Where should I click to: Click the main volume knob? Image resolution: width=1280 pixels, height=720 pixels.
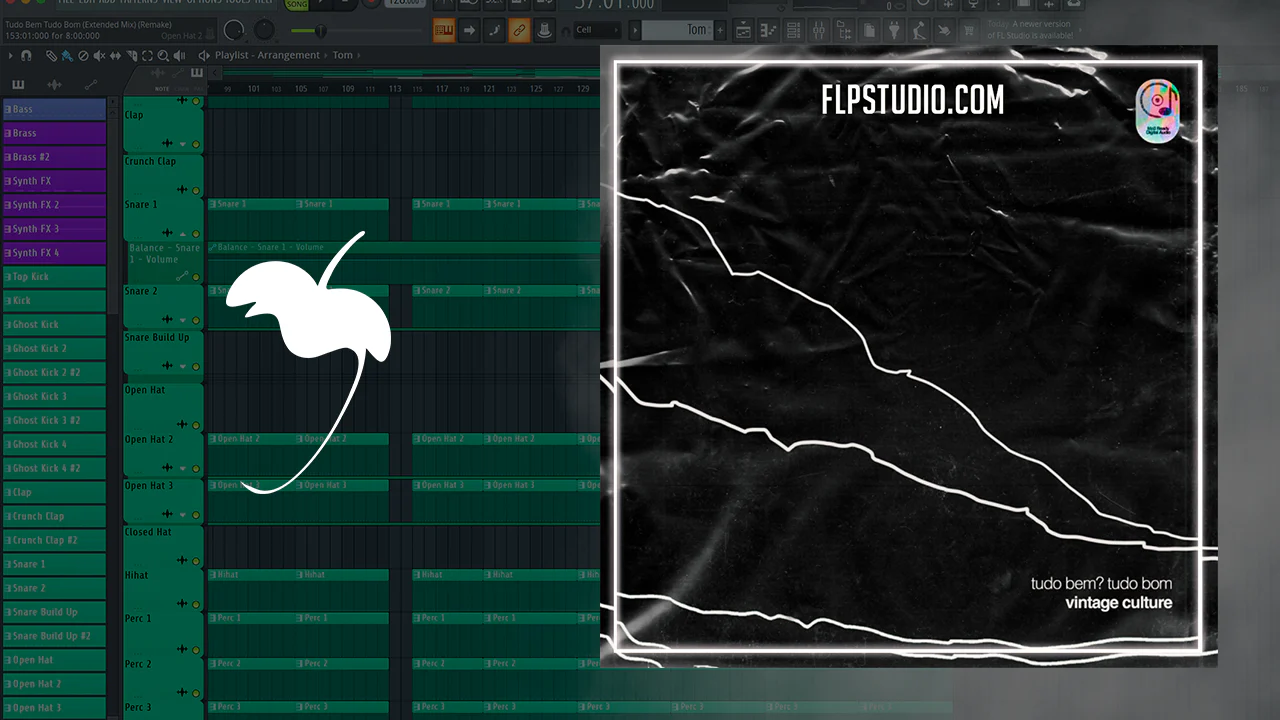tap(233, 31)
